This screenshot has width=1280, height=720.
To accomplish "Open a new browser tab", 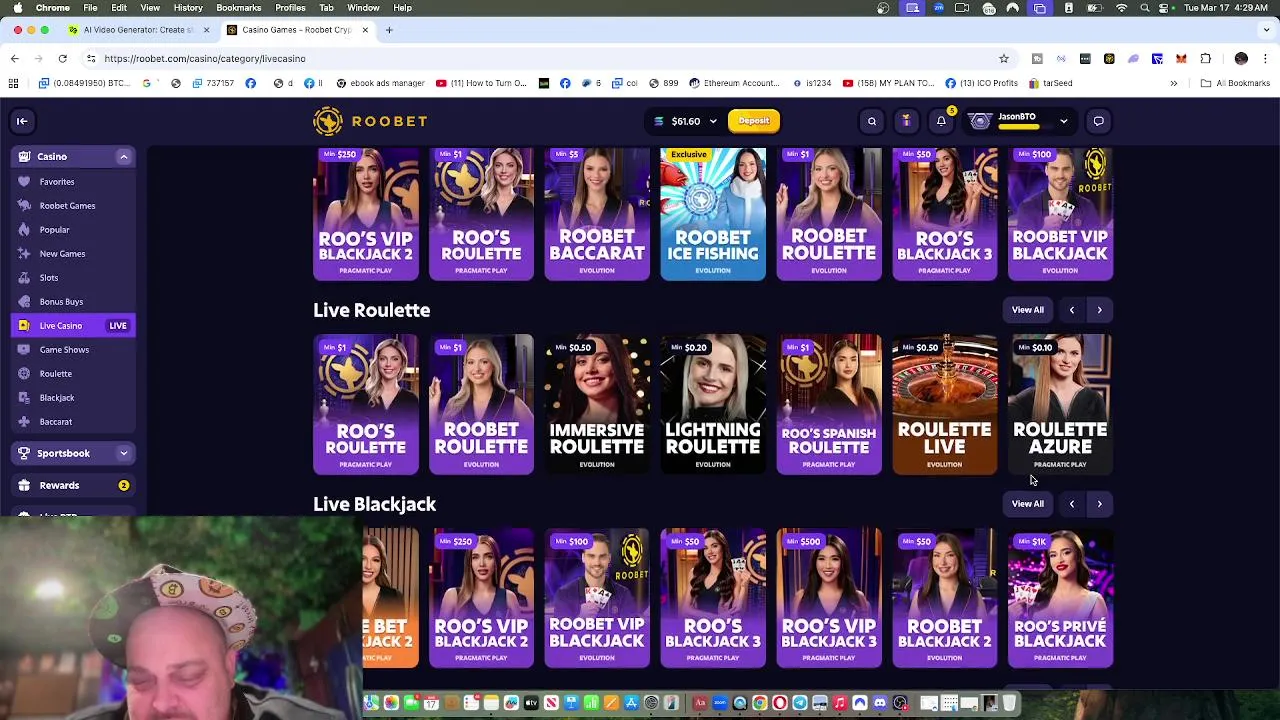I will click(x=389, y=30).
